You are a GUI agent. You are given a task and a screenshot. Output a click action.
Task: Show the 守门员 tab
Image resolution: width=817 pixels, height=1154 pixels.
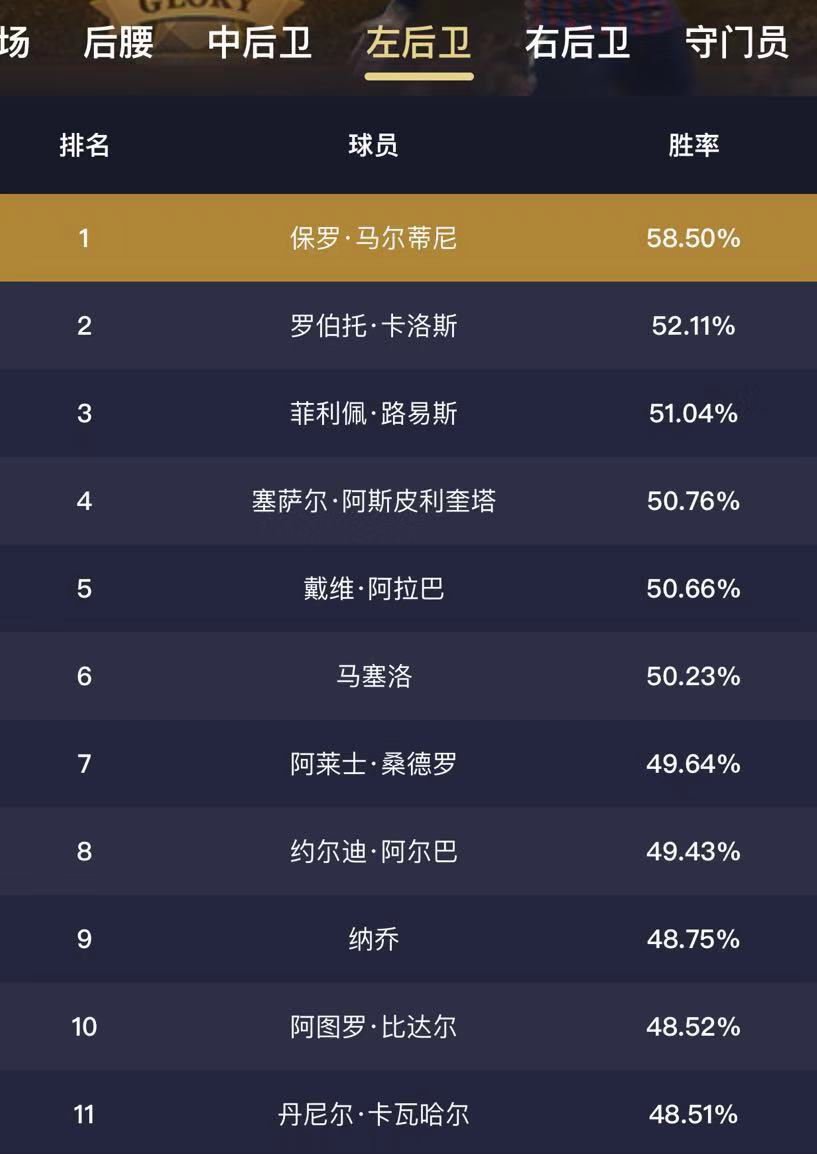pos(737,43)
